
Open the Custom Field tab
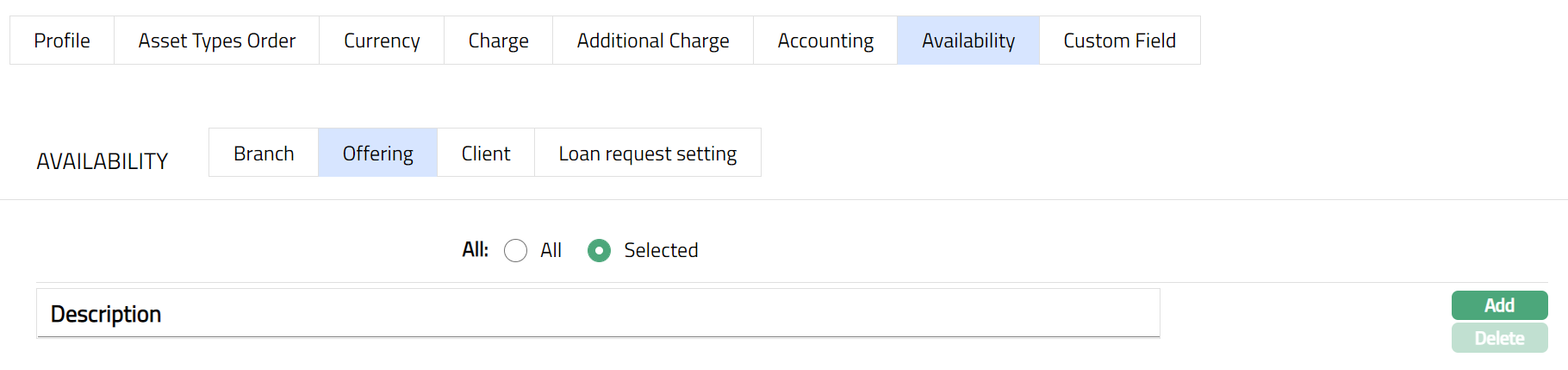point(1119,41)
